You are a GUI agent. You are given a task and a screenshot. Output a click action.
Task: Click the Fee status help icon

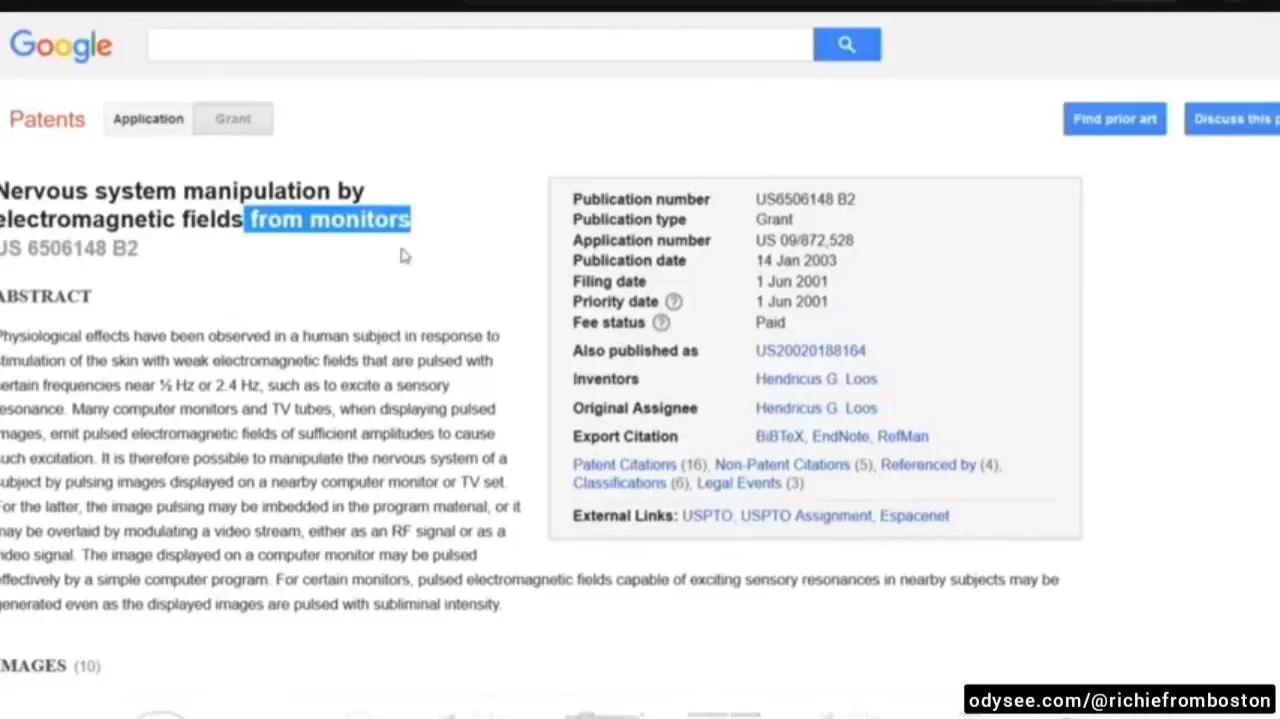[661, 323]
